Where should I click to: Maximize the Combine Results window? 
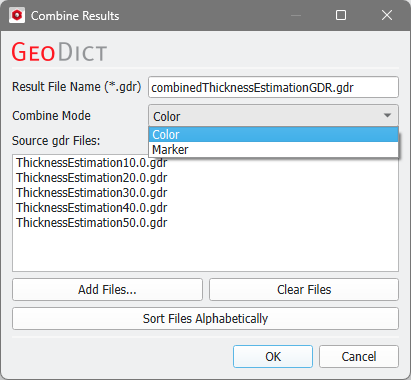coord(341,15)
